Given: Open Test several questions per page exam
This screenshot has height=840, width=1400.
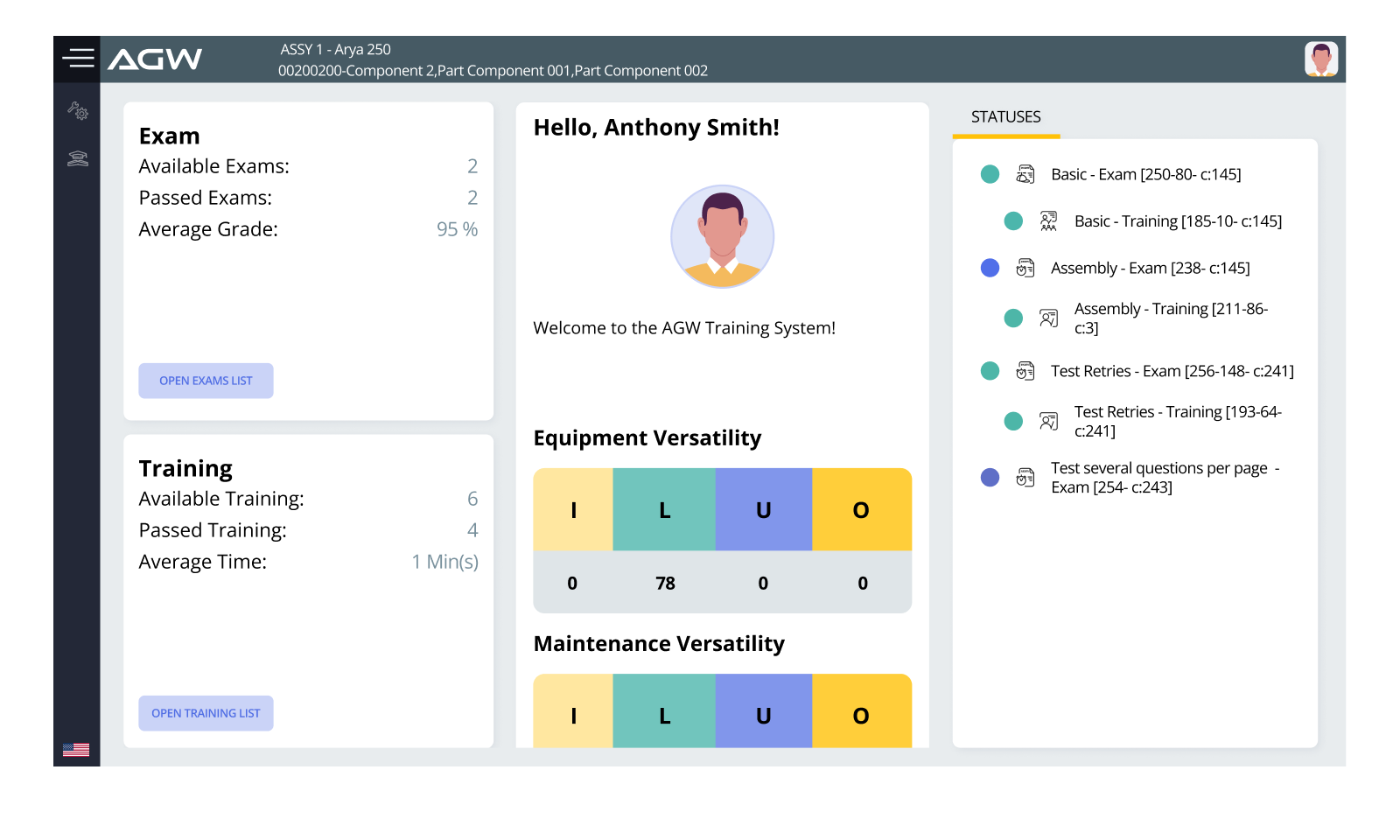Looking at the screenshot, I should click(x=1165, y=478).
